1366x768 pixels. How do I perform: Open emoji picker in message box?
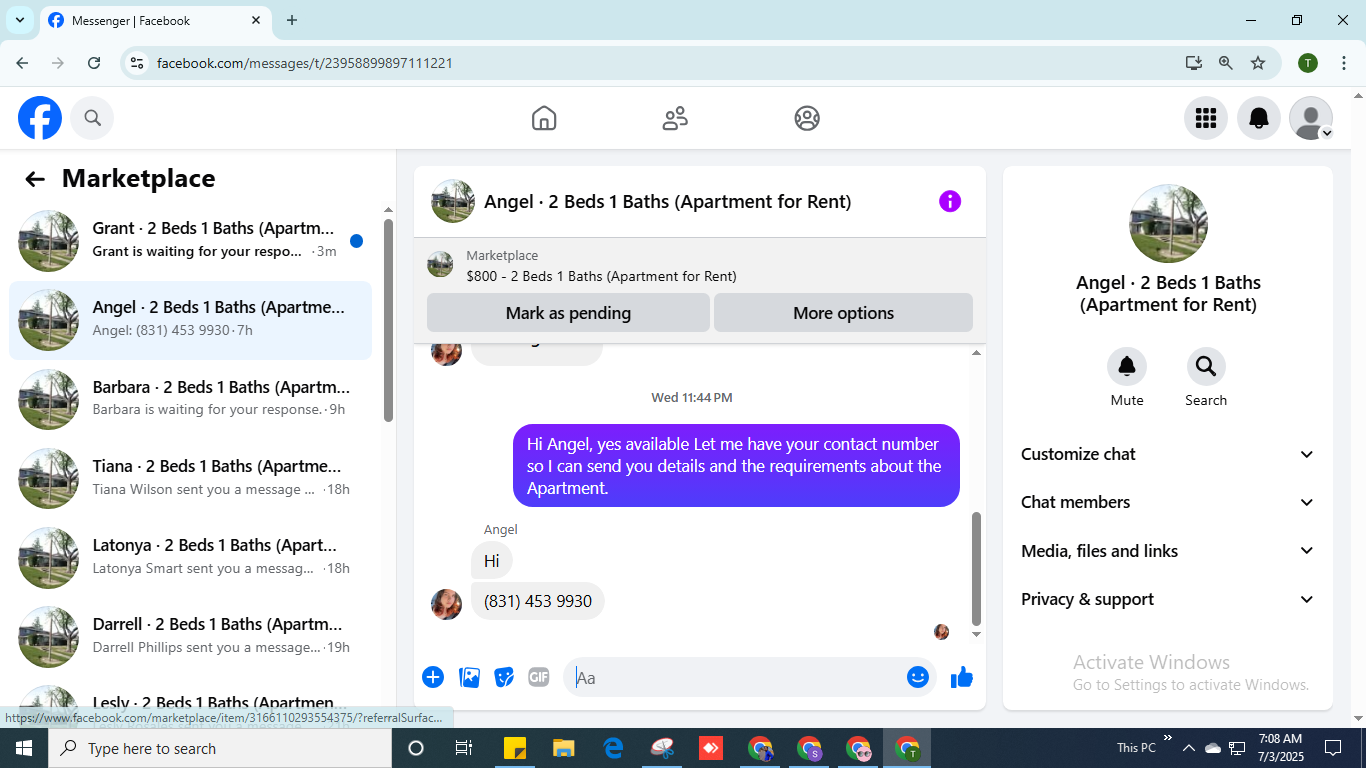[918, 677]
